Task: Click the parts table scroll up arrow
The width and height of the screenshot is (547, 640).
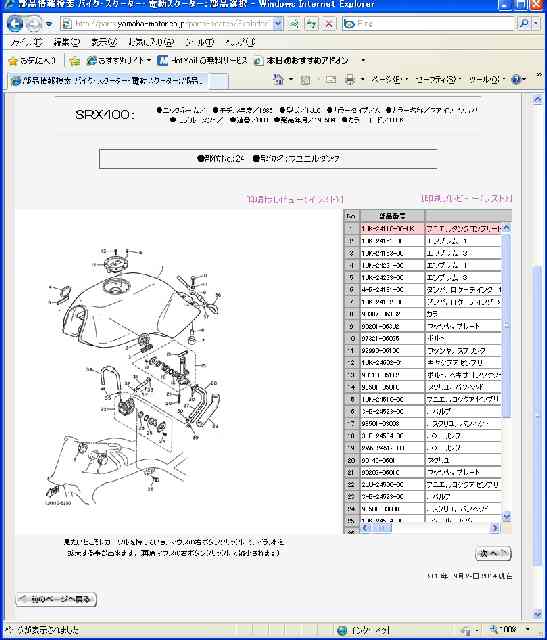Action: click(x=507, y=228)
